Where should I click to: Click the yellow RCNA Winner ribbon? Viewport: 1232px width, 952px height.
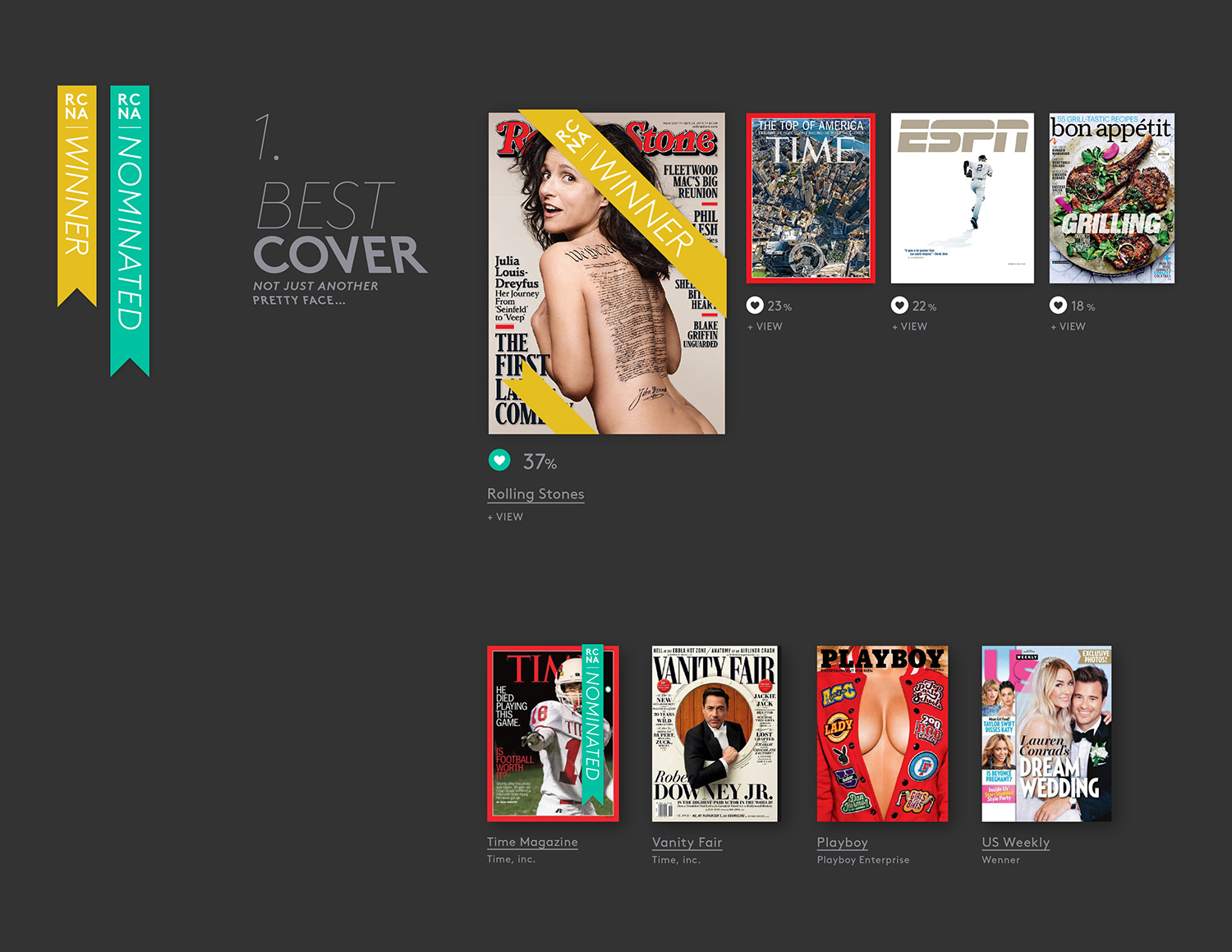tap(76, 195)
